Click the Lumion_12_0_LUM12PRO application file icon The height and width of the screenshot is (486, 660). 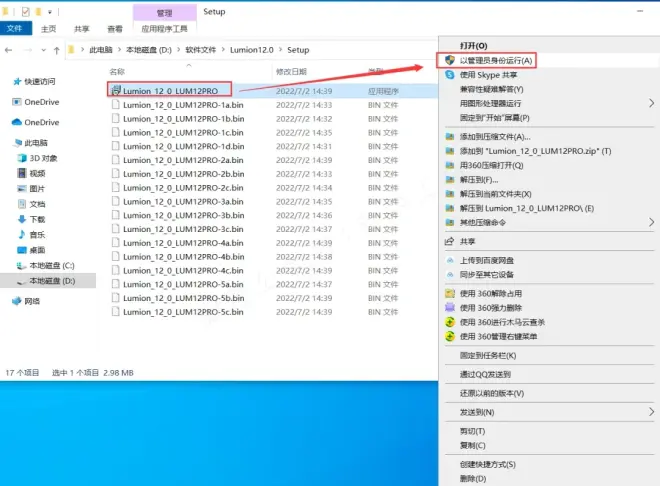116,91
